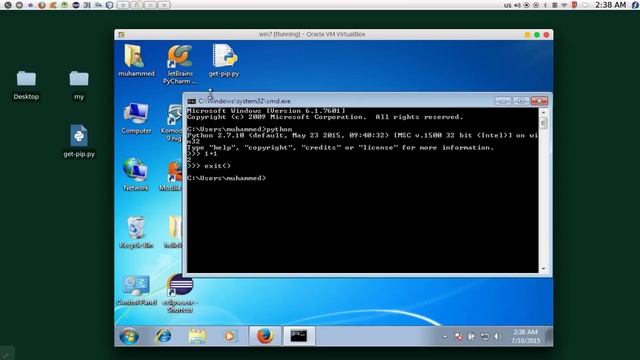Select get-pip.py on the Windows 7 desktop
This screenshot has height=360, width=640.
coord(224,60)
